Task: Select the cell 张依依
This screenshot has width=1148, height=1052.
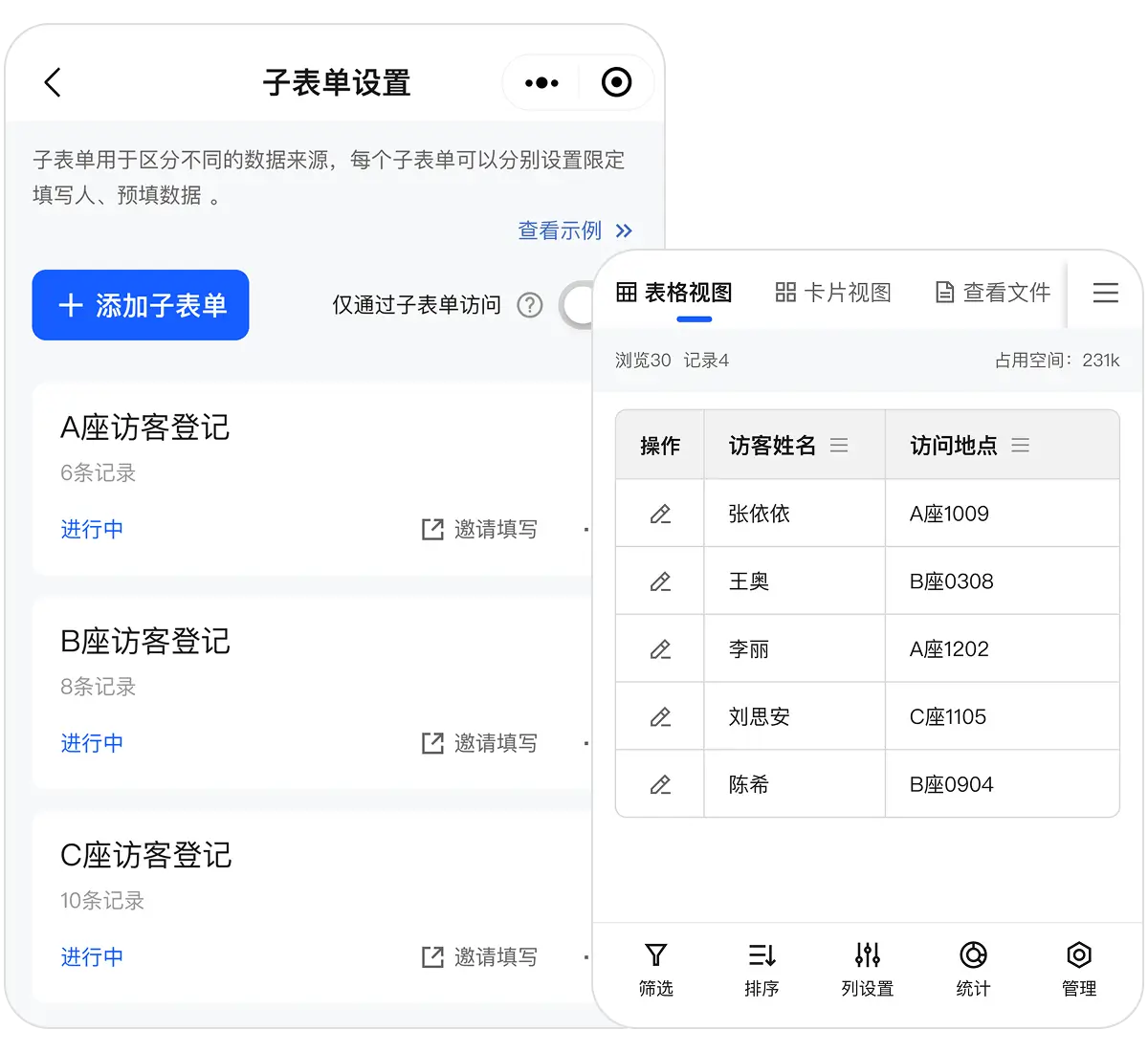Action: tap(795, 514)
